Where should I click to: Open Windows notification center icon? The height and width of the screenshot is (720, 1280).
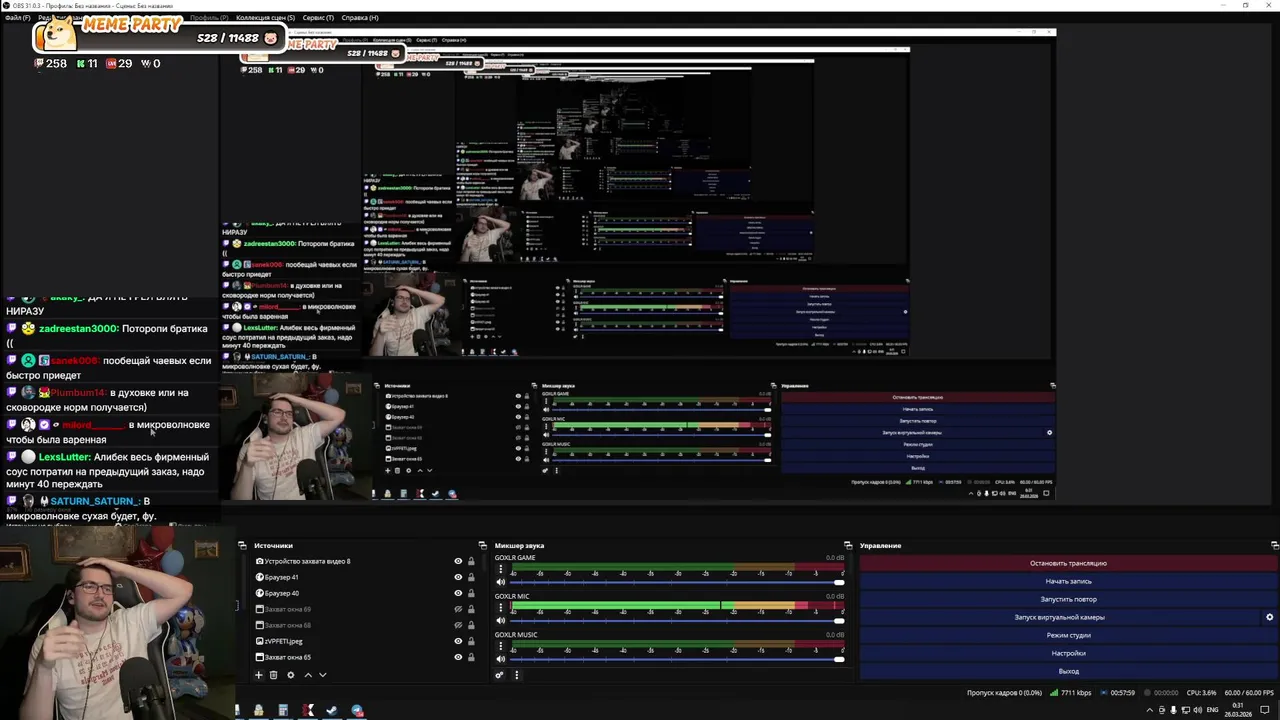click(1267, 710)
